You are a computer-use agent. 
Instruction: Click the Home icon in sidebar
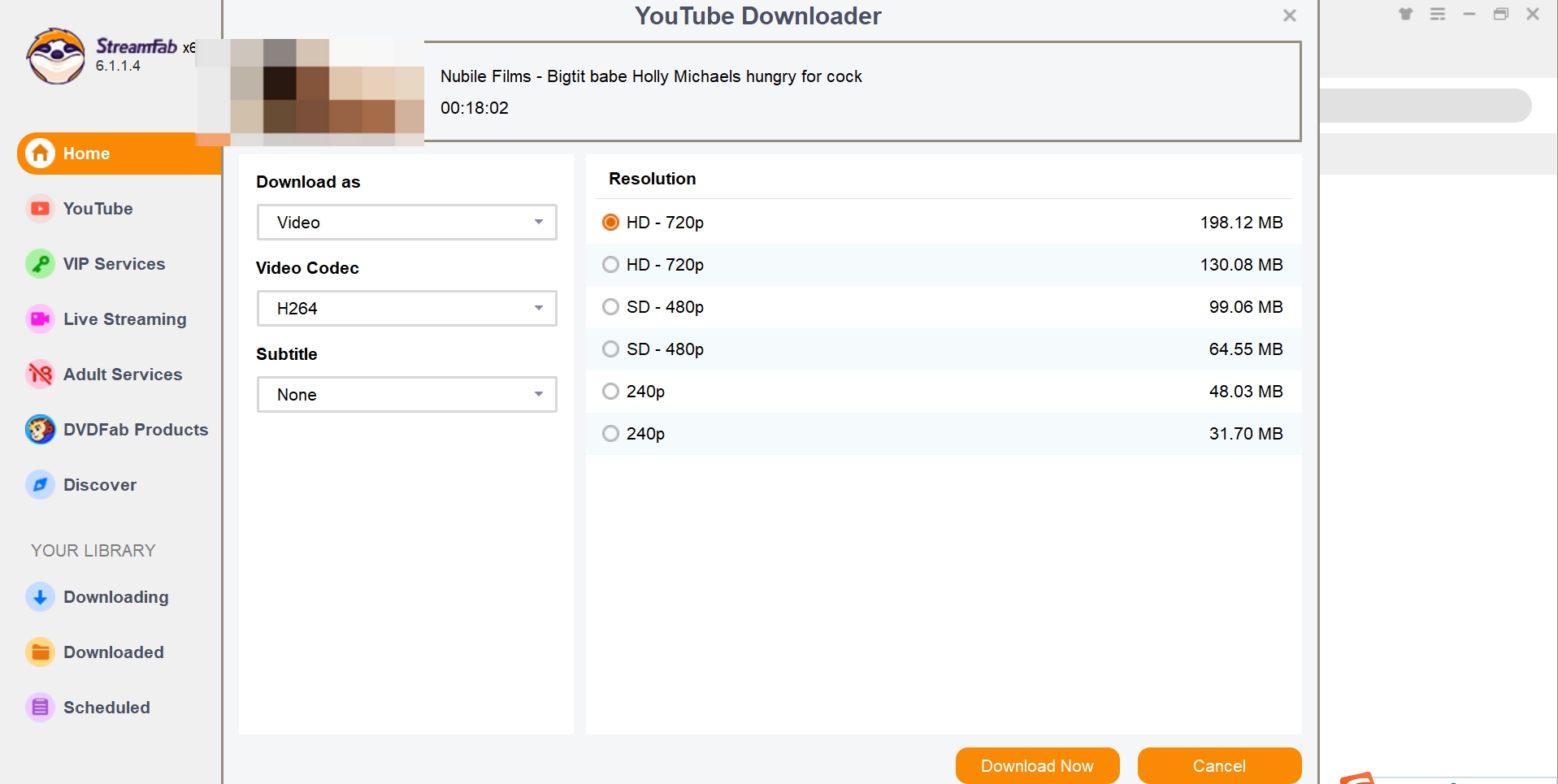coord(40,153)
